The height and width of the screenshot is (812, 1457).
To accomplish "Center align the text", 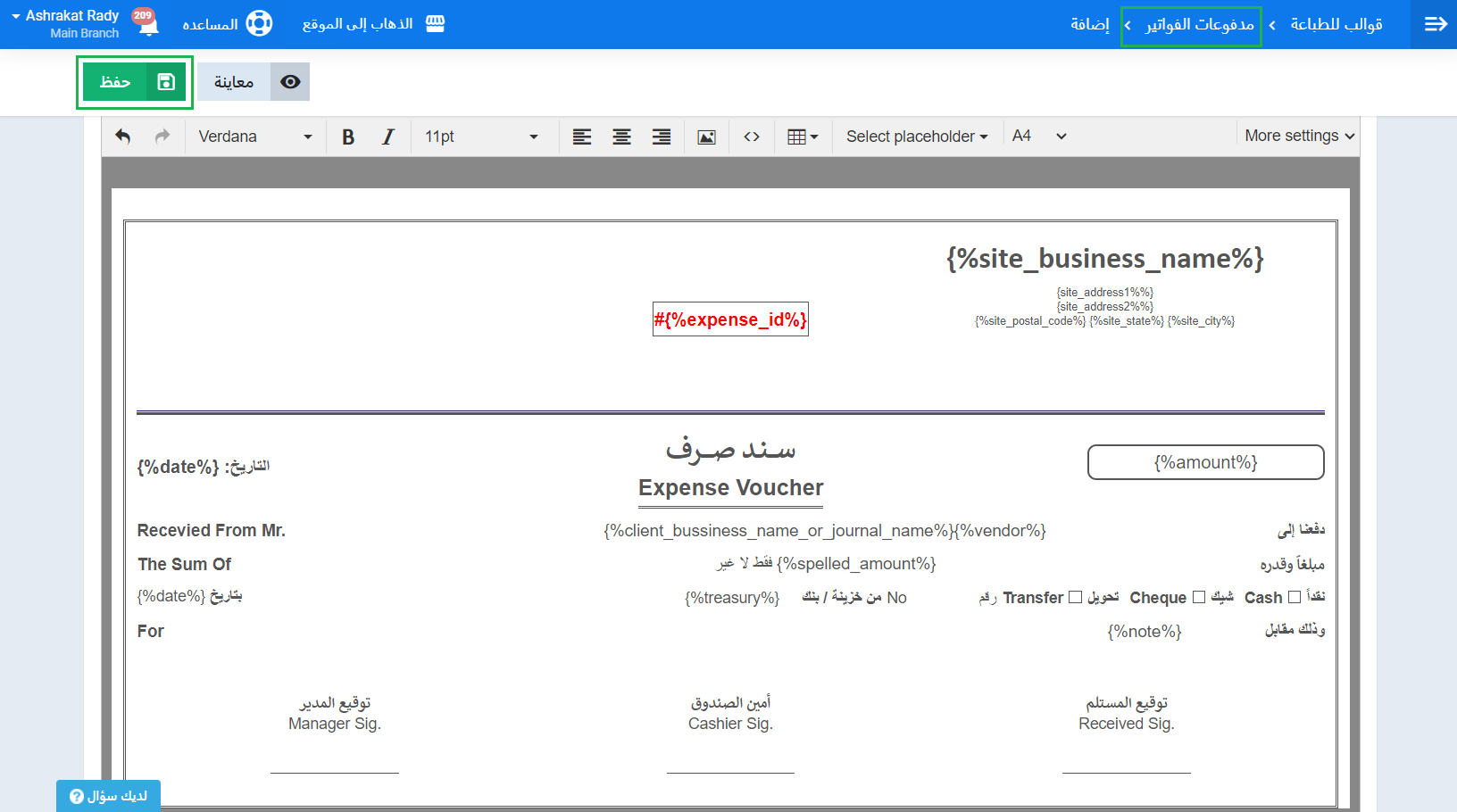I will (621, 137).
